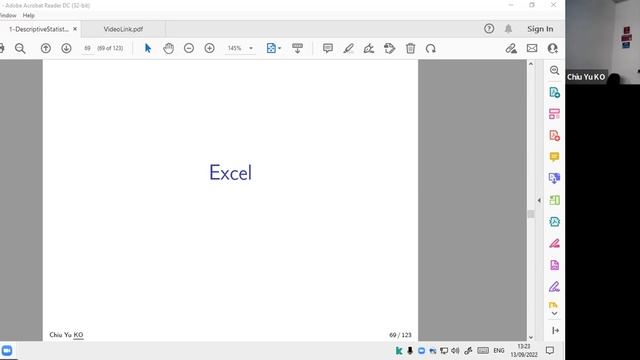The height and width of the screenshot is (360, 640).
Task: Click the scrolling mode toolbar icon
Action: click(298, 48)
